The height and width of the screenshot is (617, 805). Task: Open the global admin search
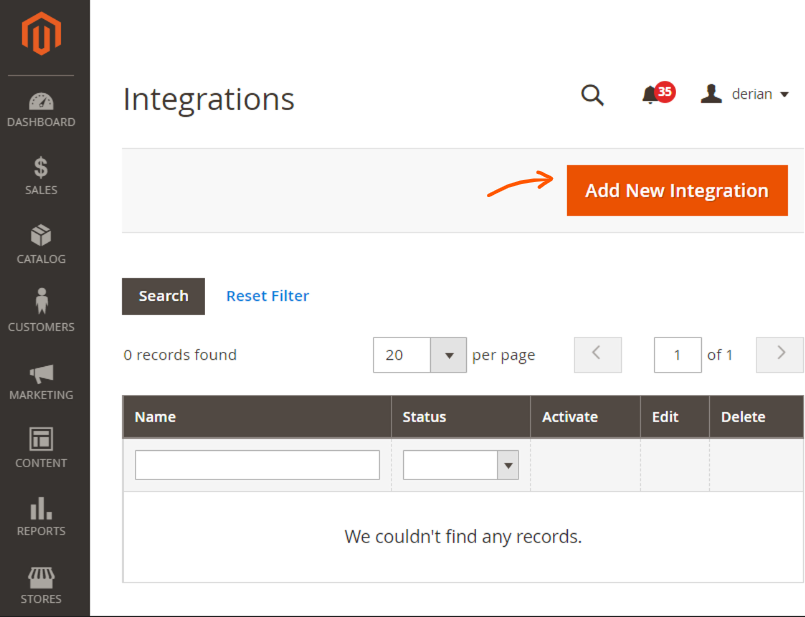pyautogui.click(x=592, y=95)
